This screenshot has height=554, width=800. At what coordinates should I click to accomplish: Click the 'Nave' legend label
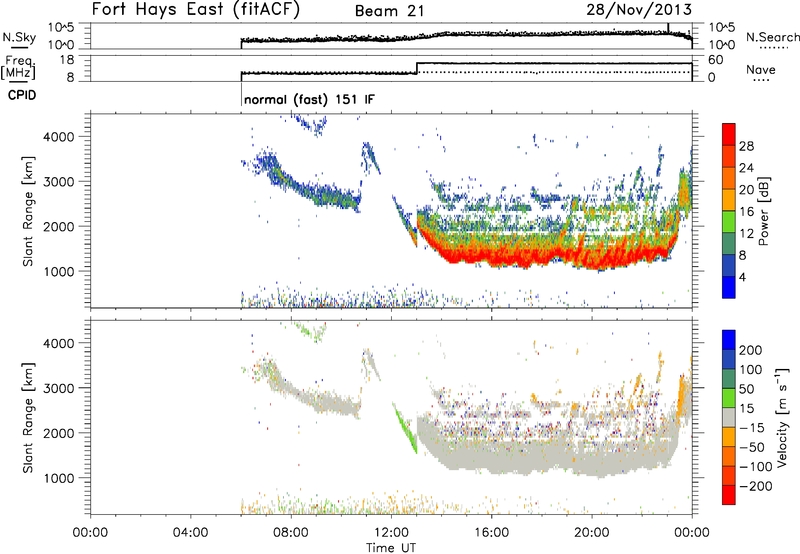tap(761, 70)
